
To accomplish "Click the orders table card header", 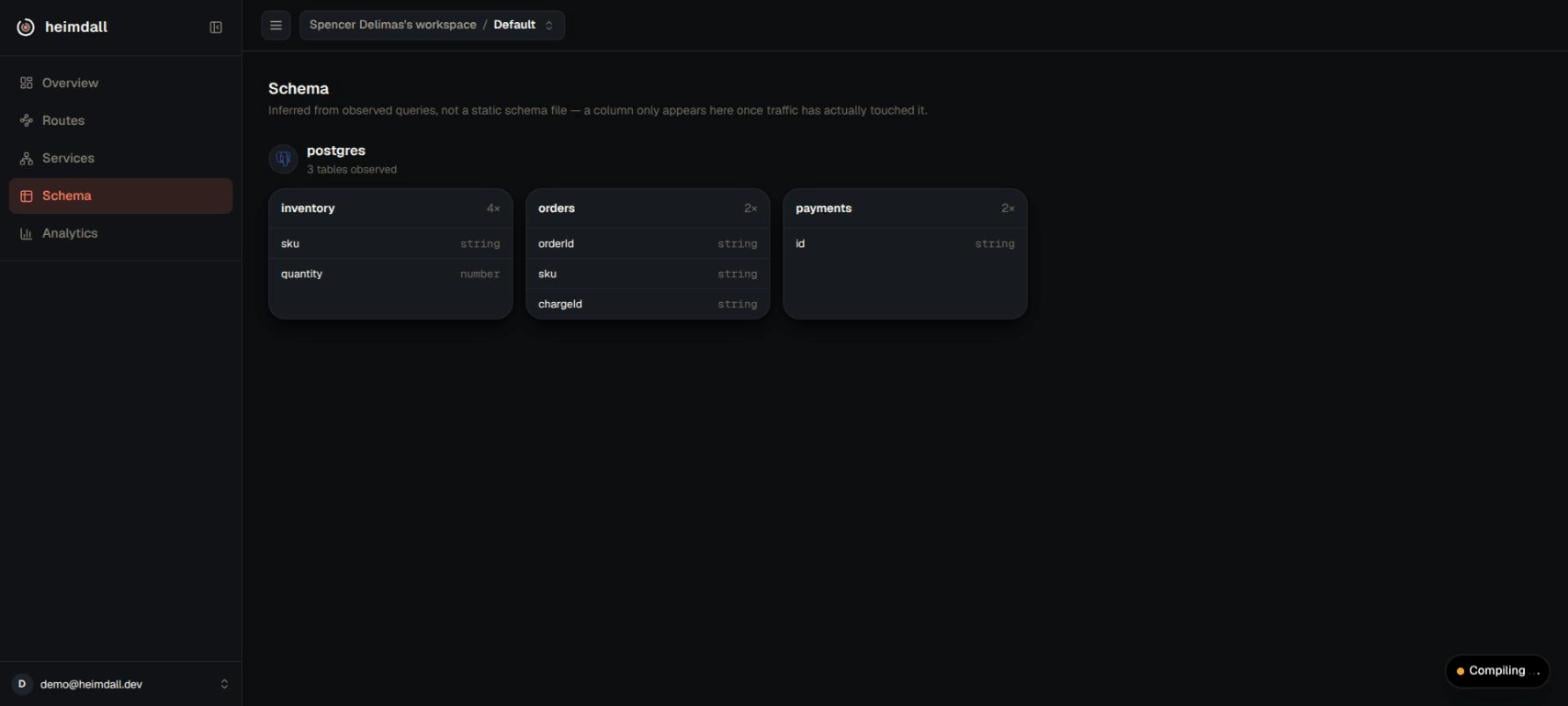I will pyautogui.click(x=648, y=208).
